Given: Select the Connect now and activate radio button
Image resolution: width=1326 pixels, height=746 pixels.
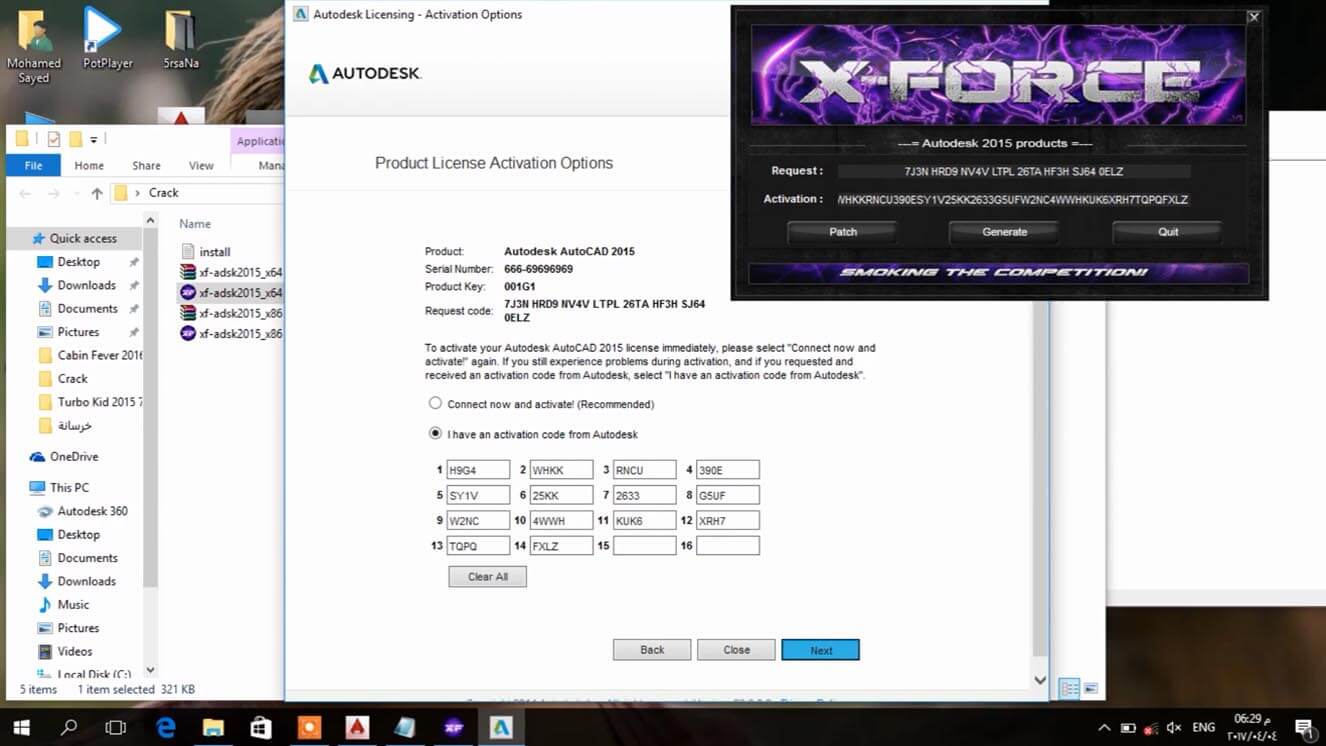Looking at the screenshot, I should 435,404.
